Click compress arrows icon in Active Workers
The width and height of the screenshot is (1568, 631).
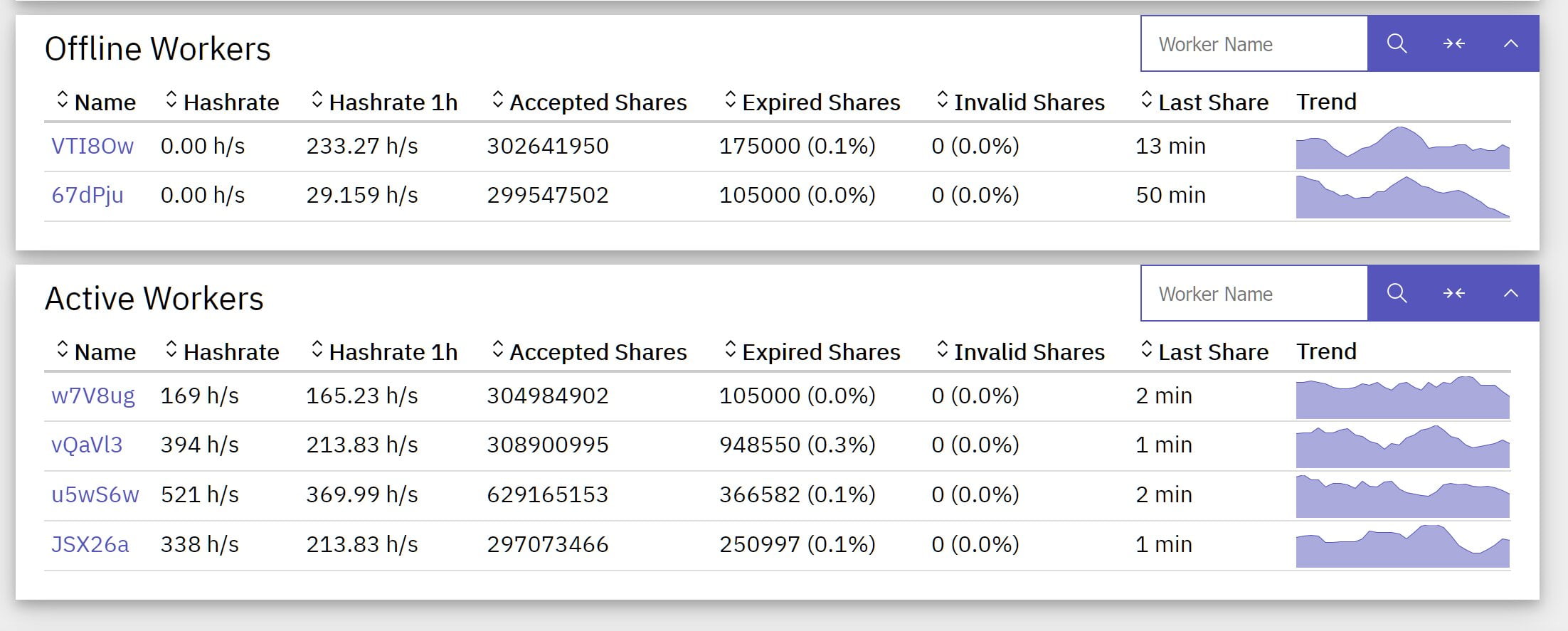click(x=1453, y=294)
